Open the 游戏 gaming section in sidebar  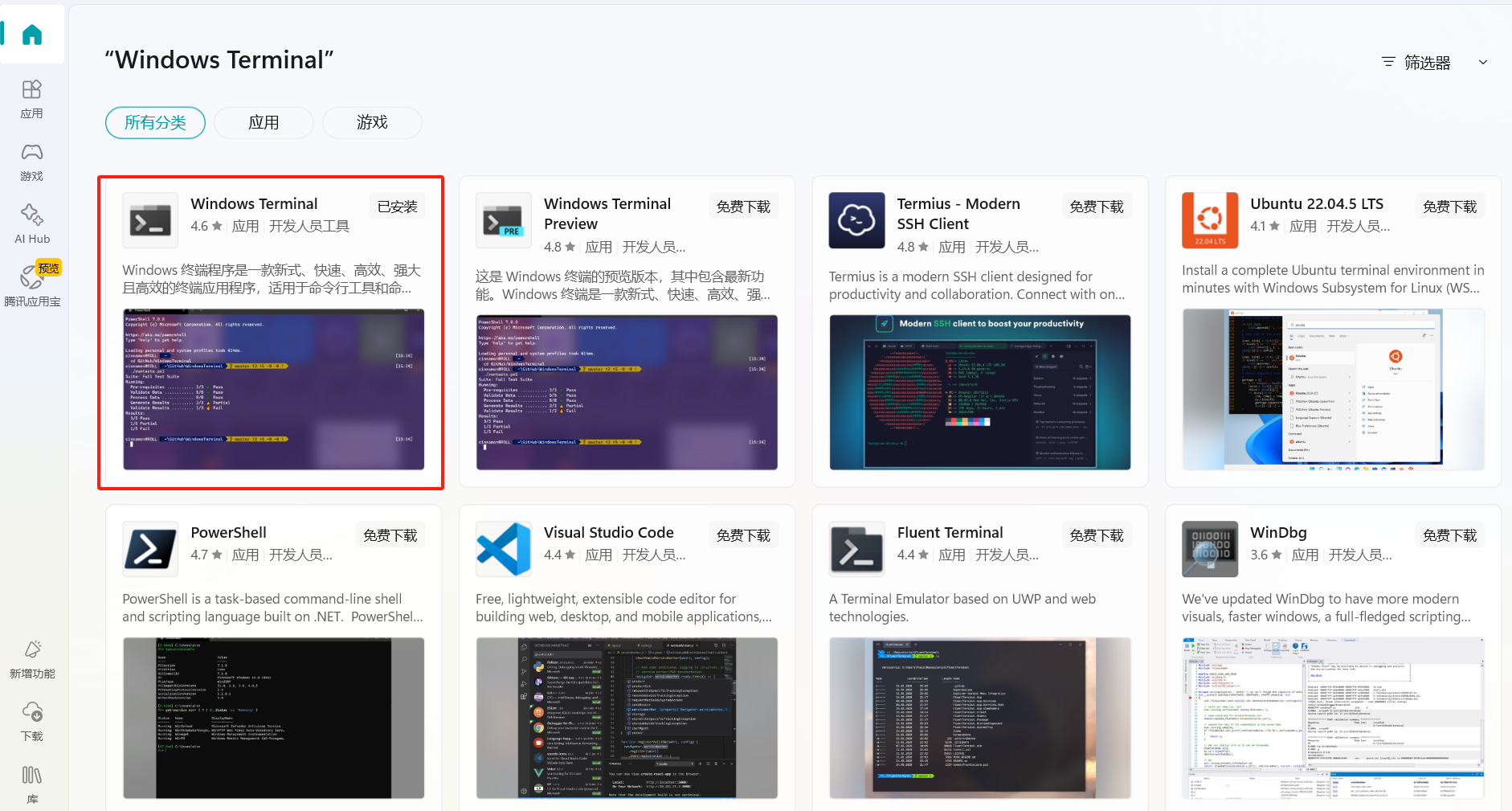pyautogui.click(x=32, y=162)
